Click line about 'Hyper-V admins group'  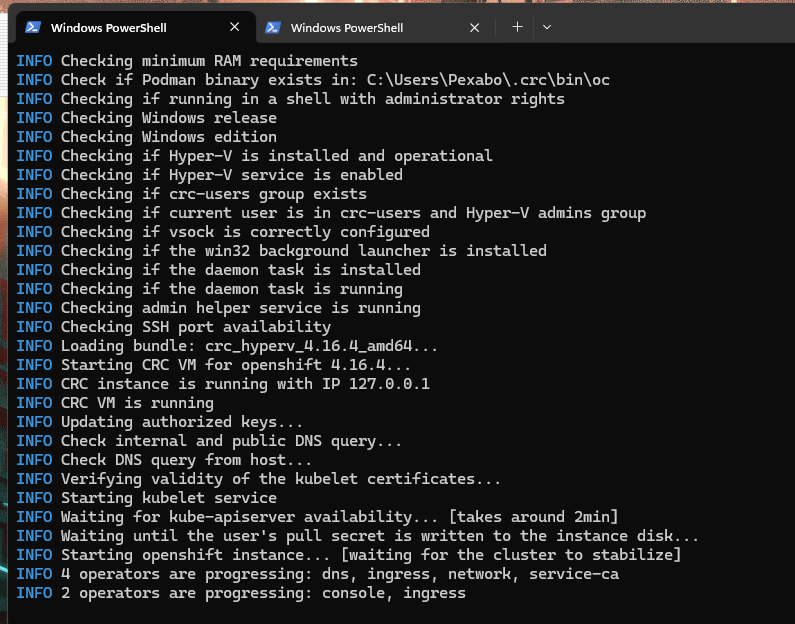click(331, 213)
